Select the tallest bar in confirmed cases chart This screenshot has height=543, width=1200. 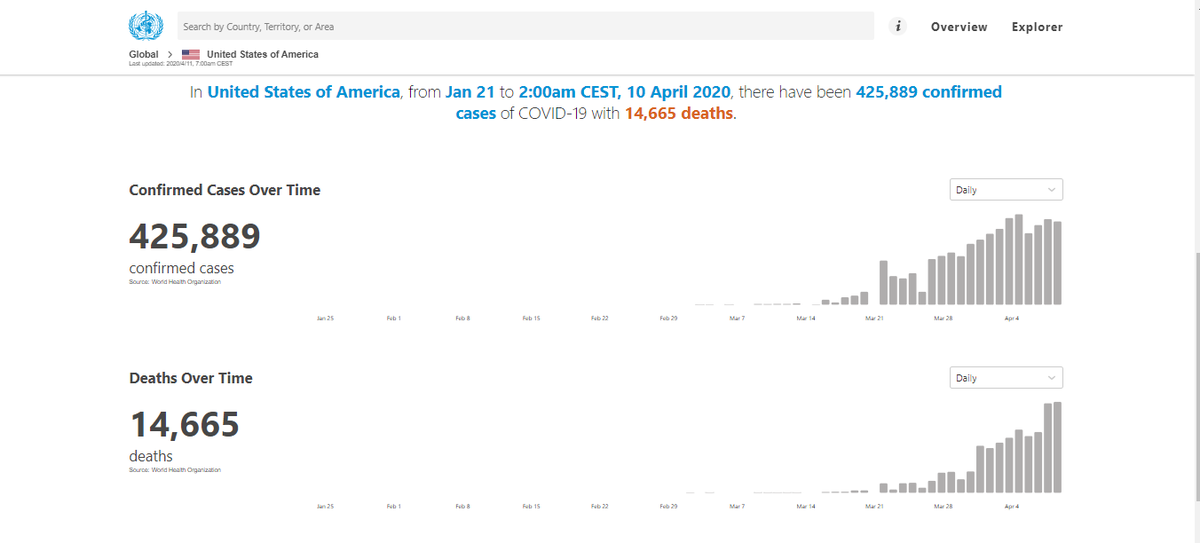pos(1019,259)
